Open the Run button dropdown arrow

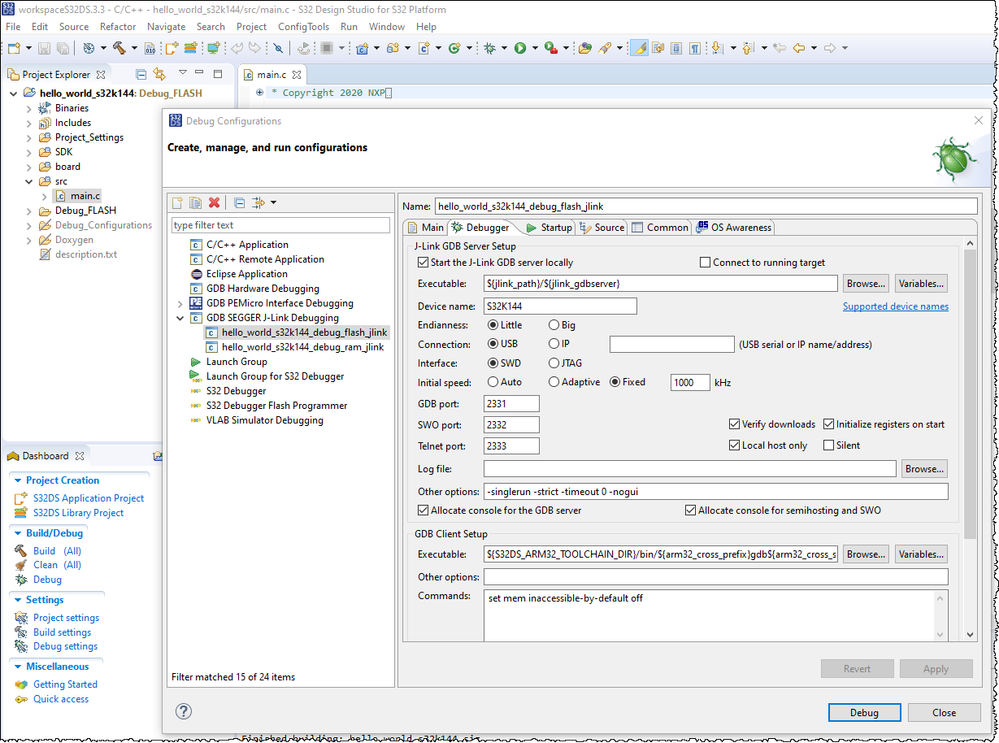pos(535,48)
